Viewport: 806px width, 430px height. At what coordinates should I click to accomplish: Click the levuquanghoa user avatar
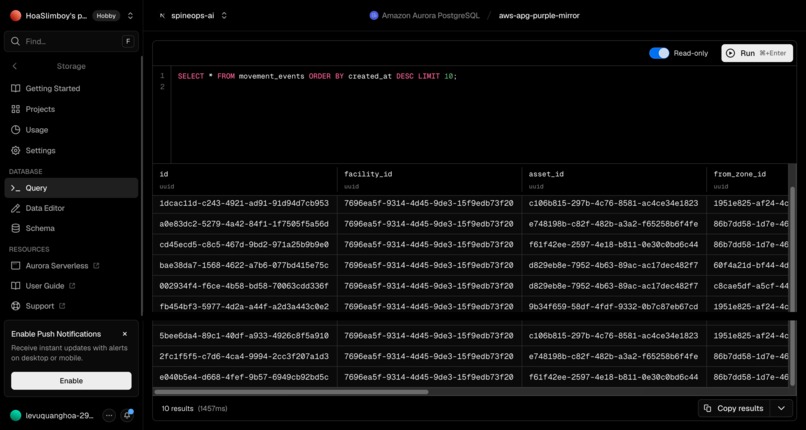tap(15, 416)
